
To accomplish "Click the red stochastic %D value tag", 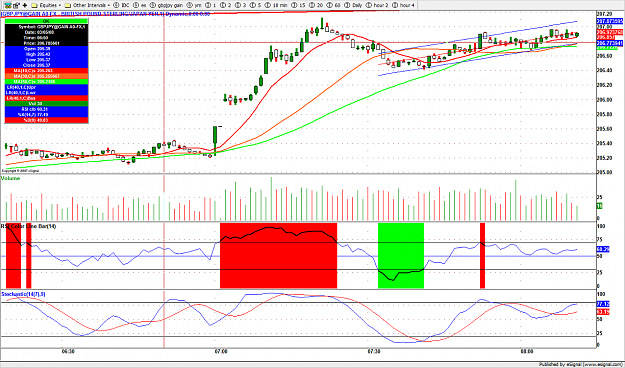I will [x=603, y=312].
